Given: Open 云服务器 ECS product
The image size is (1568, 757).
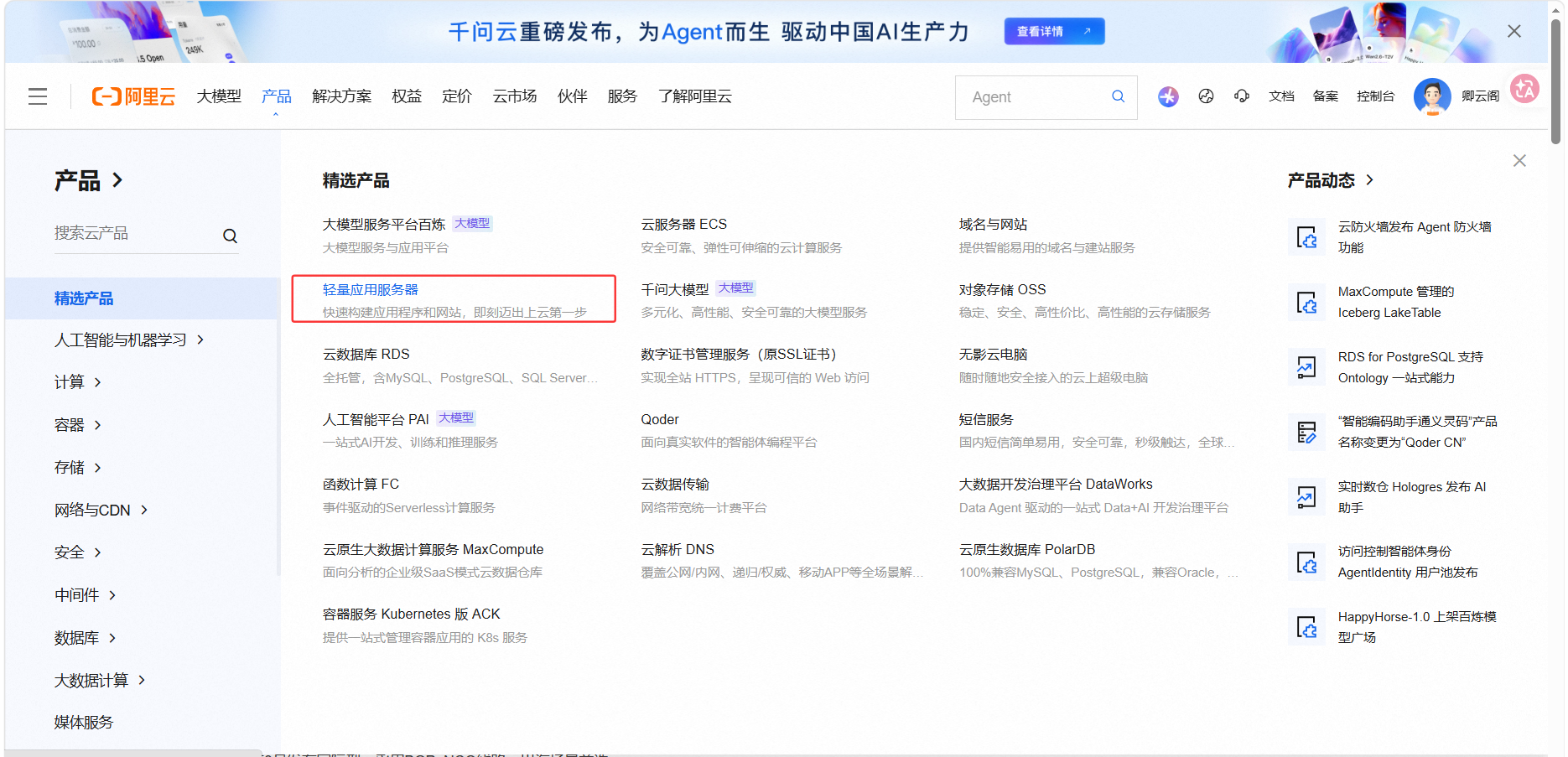Looking at the screenshot, I should (x=684, y=225).
